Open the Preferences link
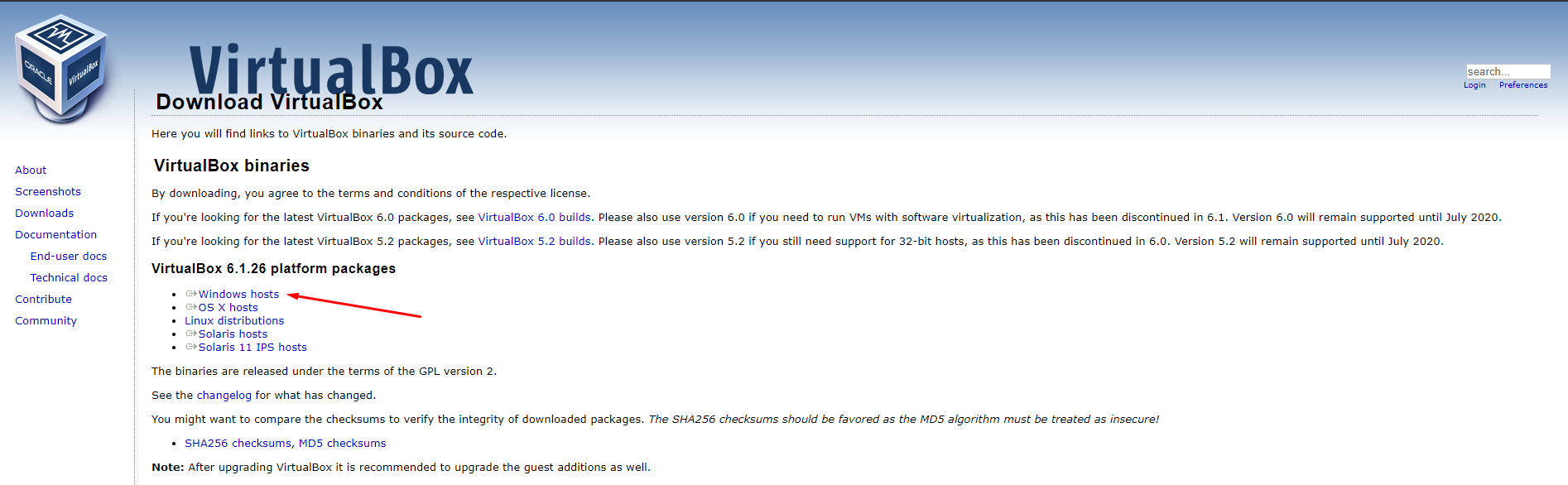Screen dimensions: 1568x485 pyautogui.click(x=1523, y=85)
